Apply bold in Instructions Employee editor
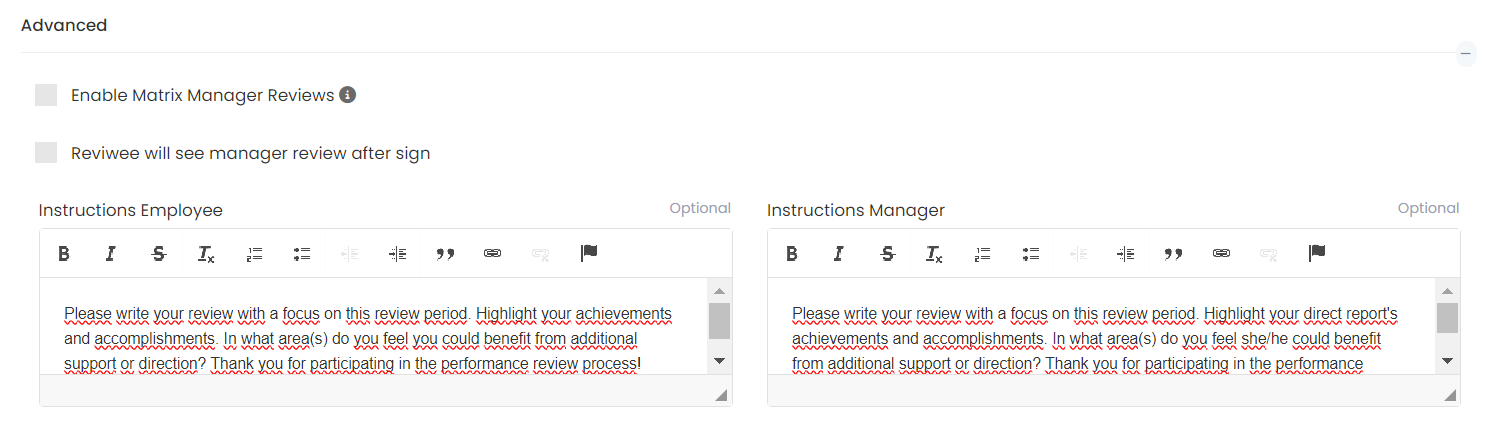 64,254
